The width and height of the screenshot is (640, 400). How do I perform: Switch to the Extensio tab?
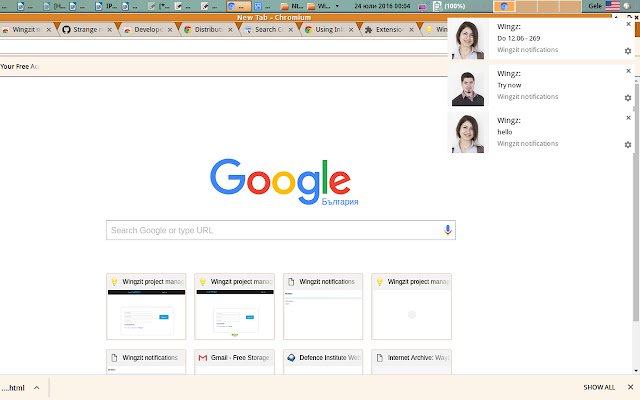pyautogui.click(x=387, y=30)
